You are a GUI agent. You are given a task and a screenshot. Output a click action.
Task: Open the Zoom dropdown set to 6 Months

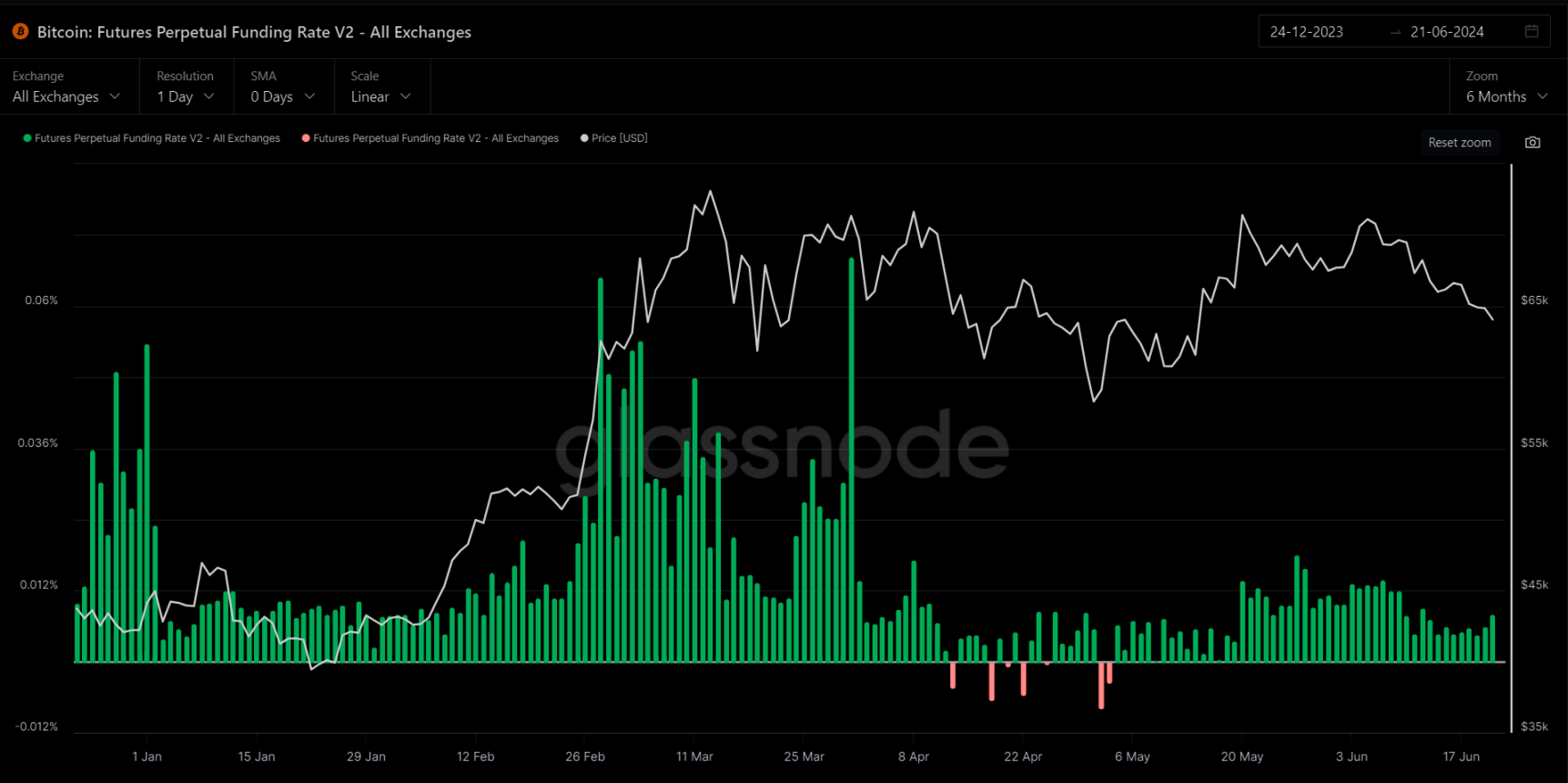[x=1505, y=97]
